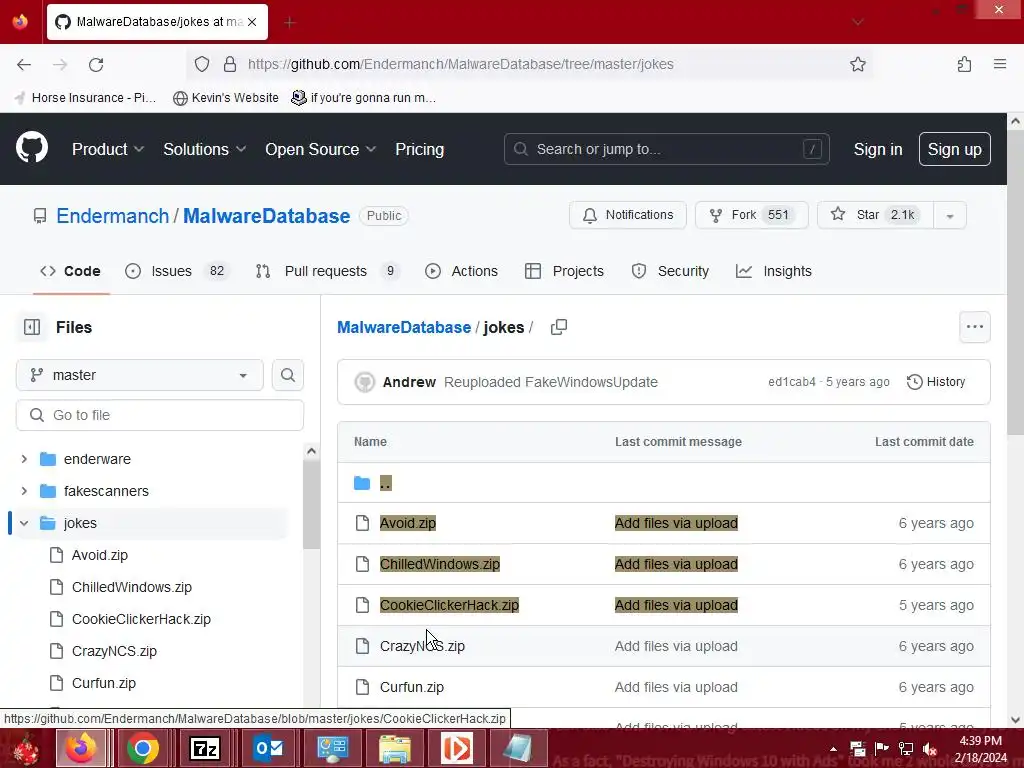Expand the Open Source menu
The height and width of the screenshot is (768, 1024).
[320, 149]
